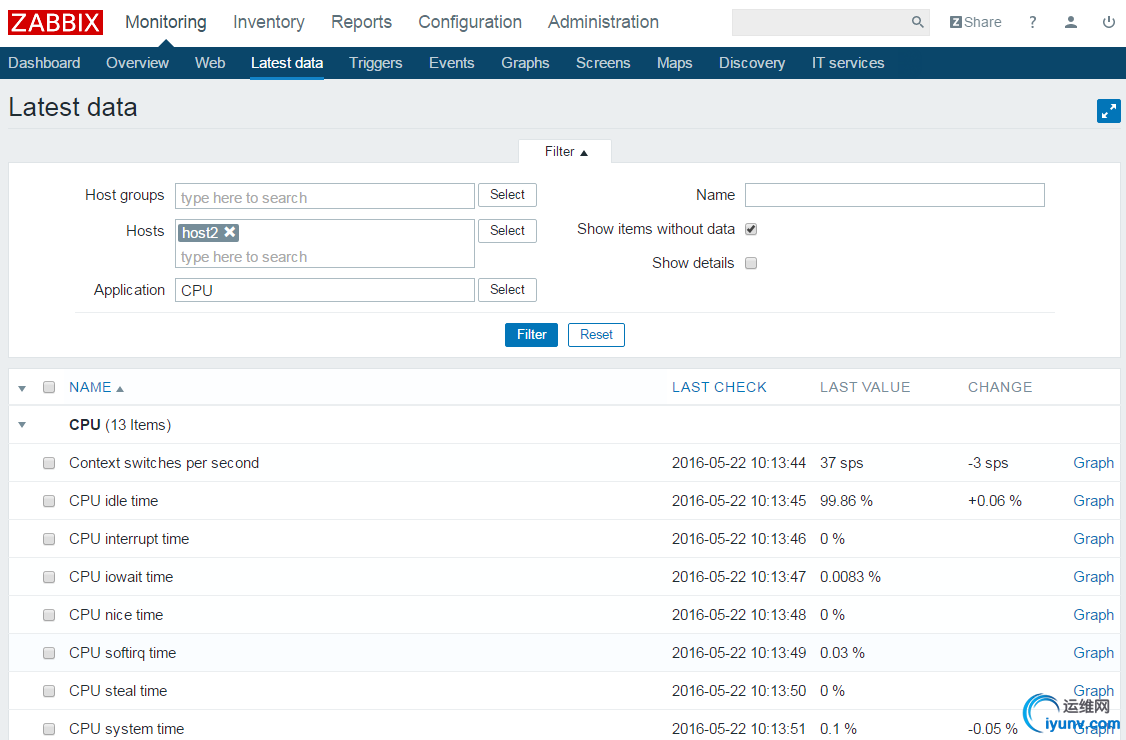Open Graph for CPU idle time
The image size is (1126, 740).
[1093, 501]
